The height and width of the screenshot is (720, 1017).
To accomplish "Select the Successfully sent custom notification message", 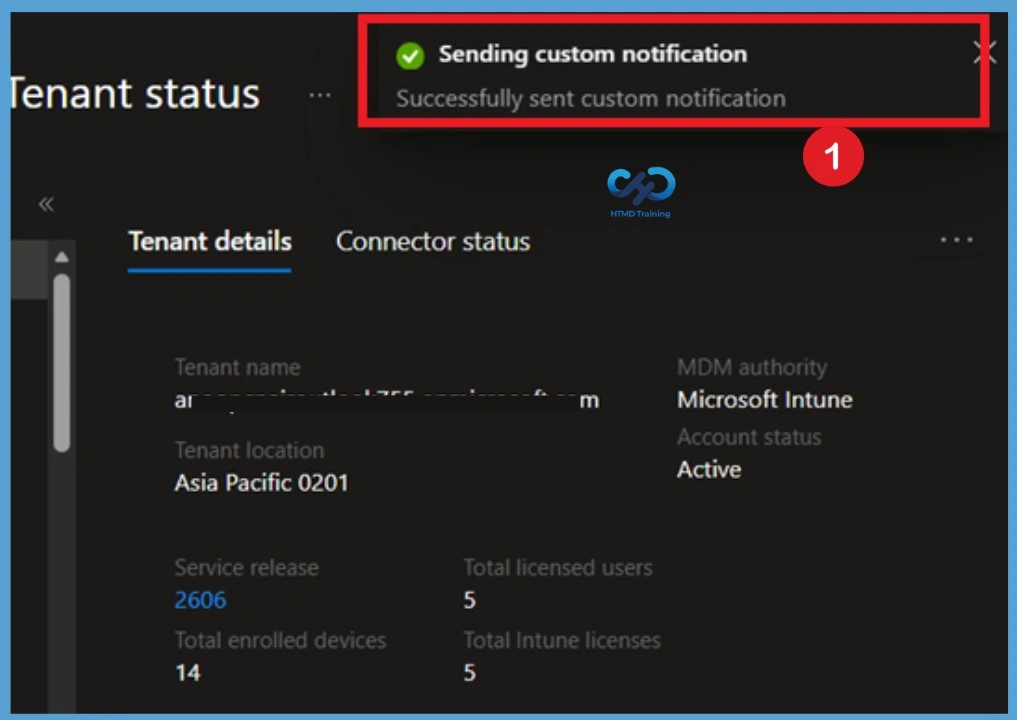I will [x=591, y=99].
